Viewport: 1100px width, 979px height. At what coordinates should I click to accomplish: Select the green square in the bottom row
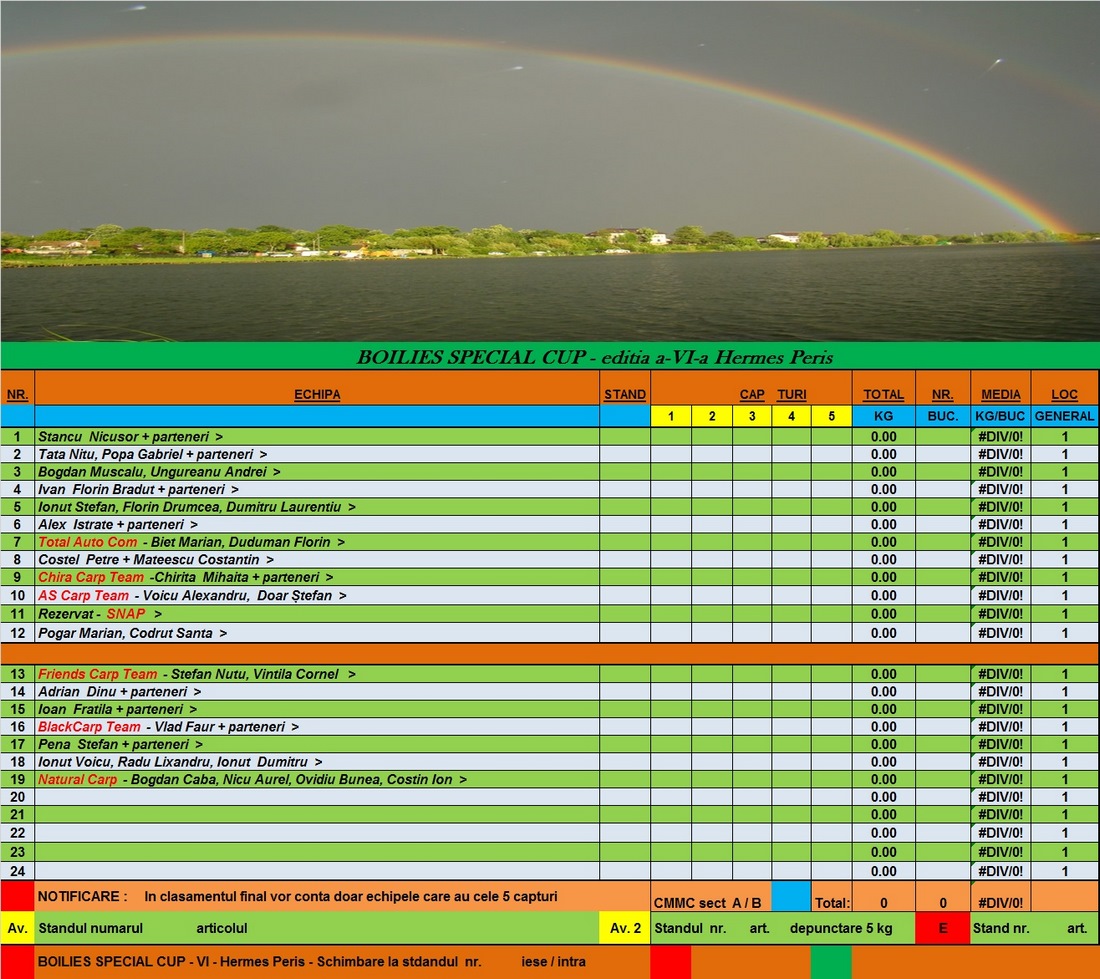click(x=830, y=962)
